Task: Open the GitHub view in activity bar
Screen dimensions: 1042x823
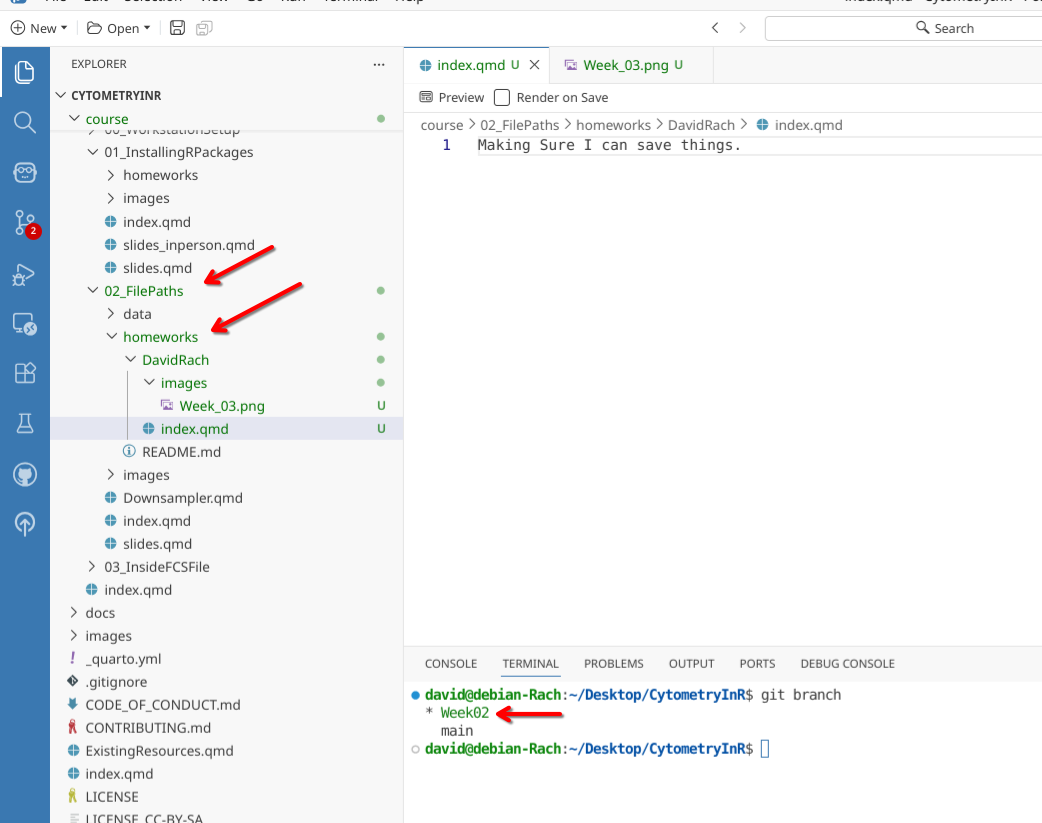Action: pyautogui.click(x=25, y=474)
